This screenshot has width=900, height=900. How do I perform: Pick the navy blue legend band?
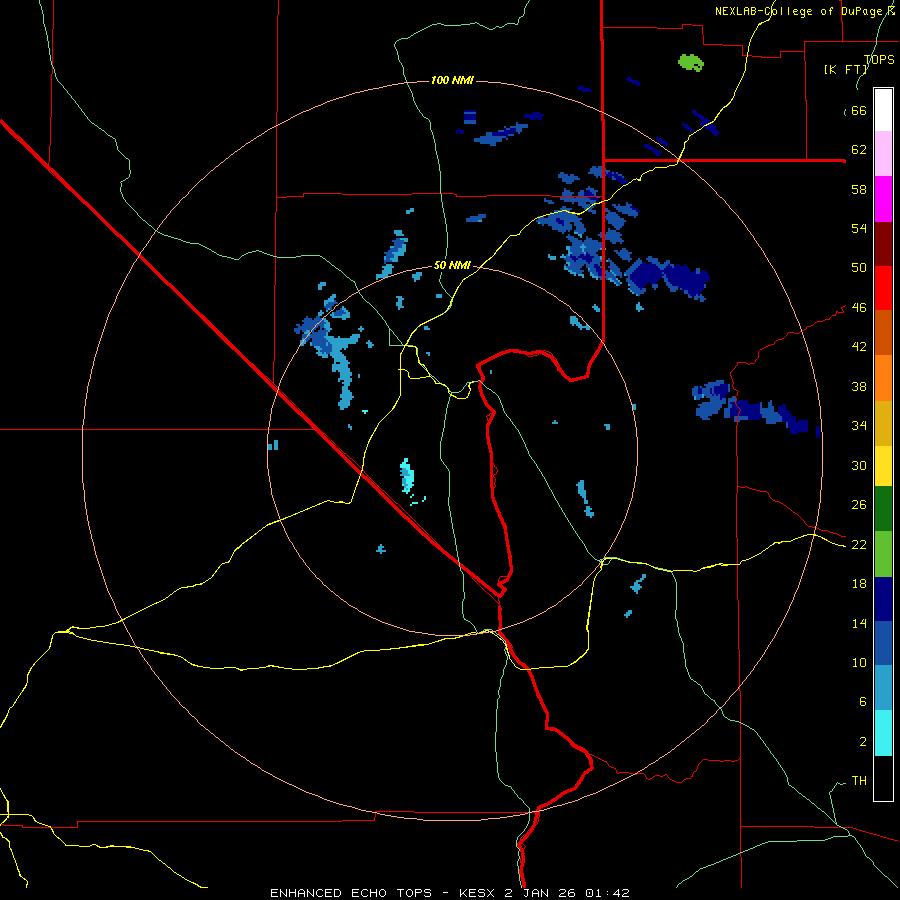tap(883, 599)
